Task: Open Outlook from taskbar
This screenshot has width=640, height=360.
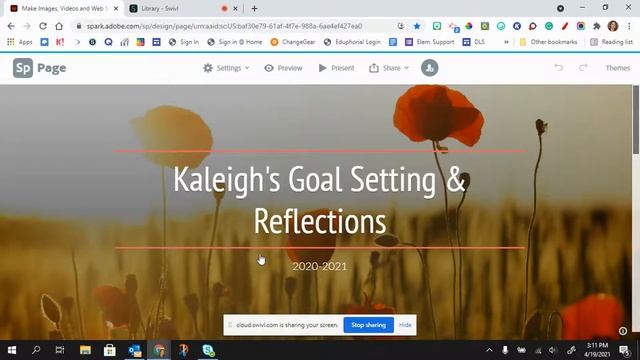Action: coord(134,350)
